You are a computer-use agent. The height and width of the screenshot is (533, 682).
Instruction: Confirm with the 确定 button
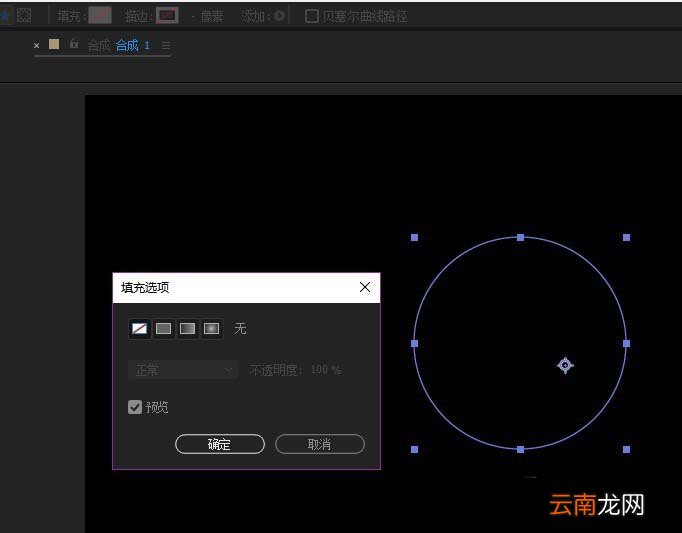pyautogui.click(x=220, y=444)
